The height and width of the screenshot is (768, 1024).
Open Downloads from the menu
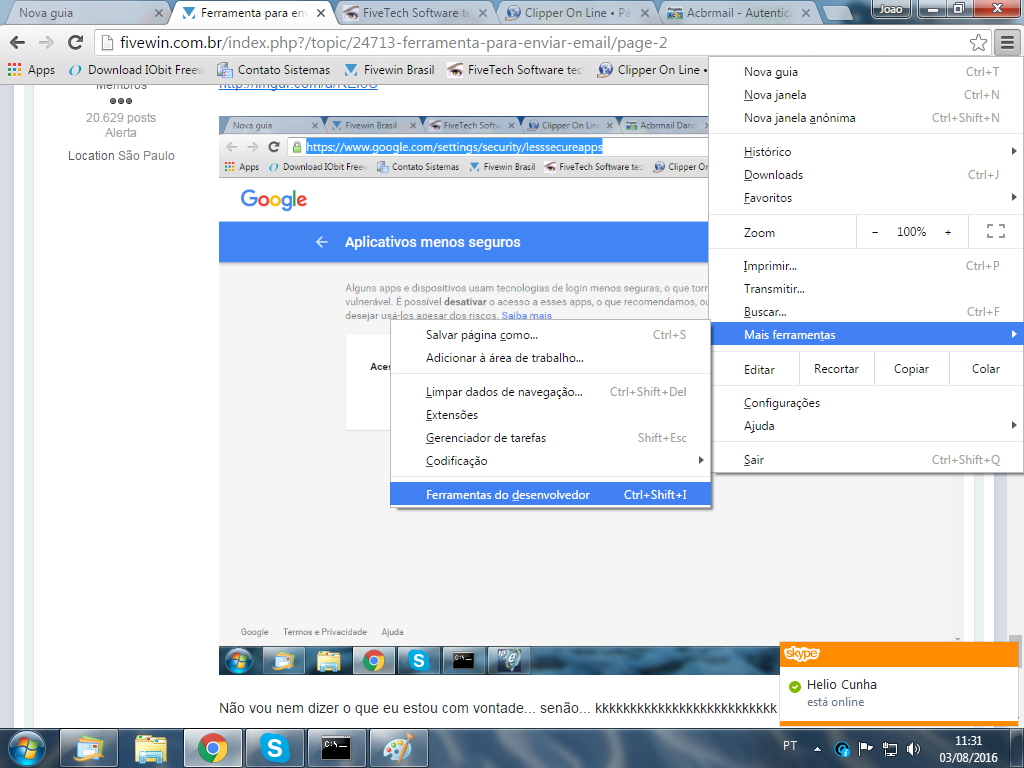866,174
